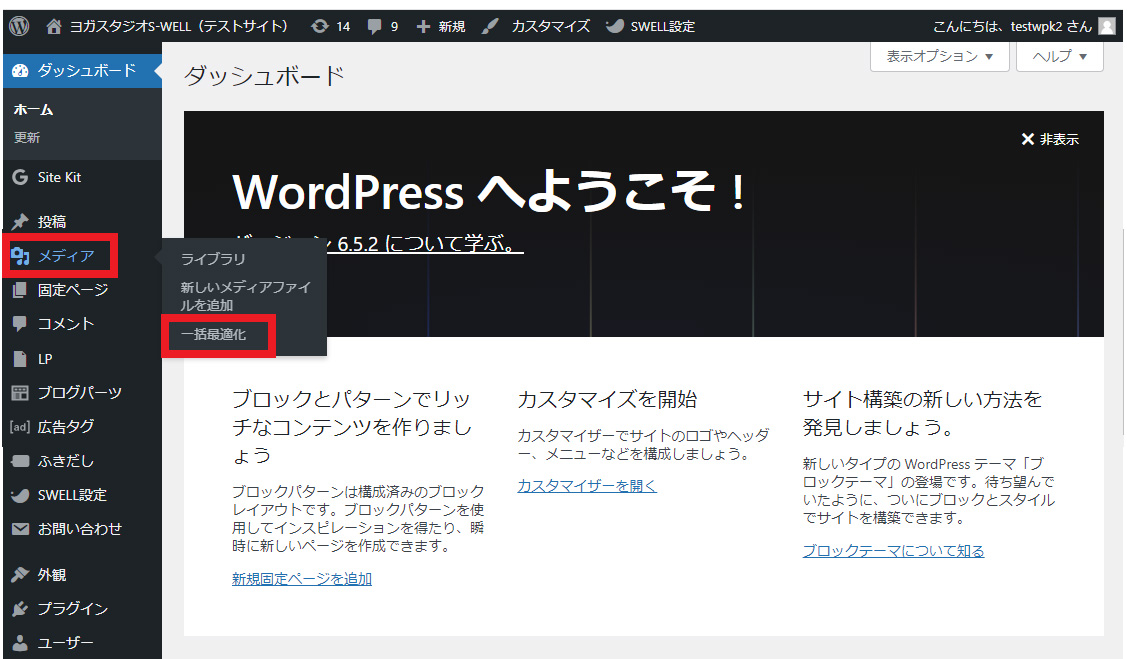Click the プラグイン plug icon
The image size is (1127, 659).
pos(20,609)
